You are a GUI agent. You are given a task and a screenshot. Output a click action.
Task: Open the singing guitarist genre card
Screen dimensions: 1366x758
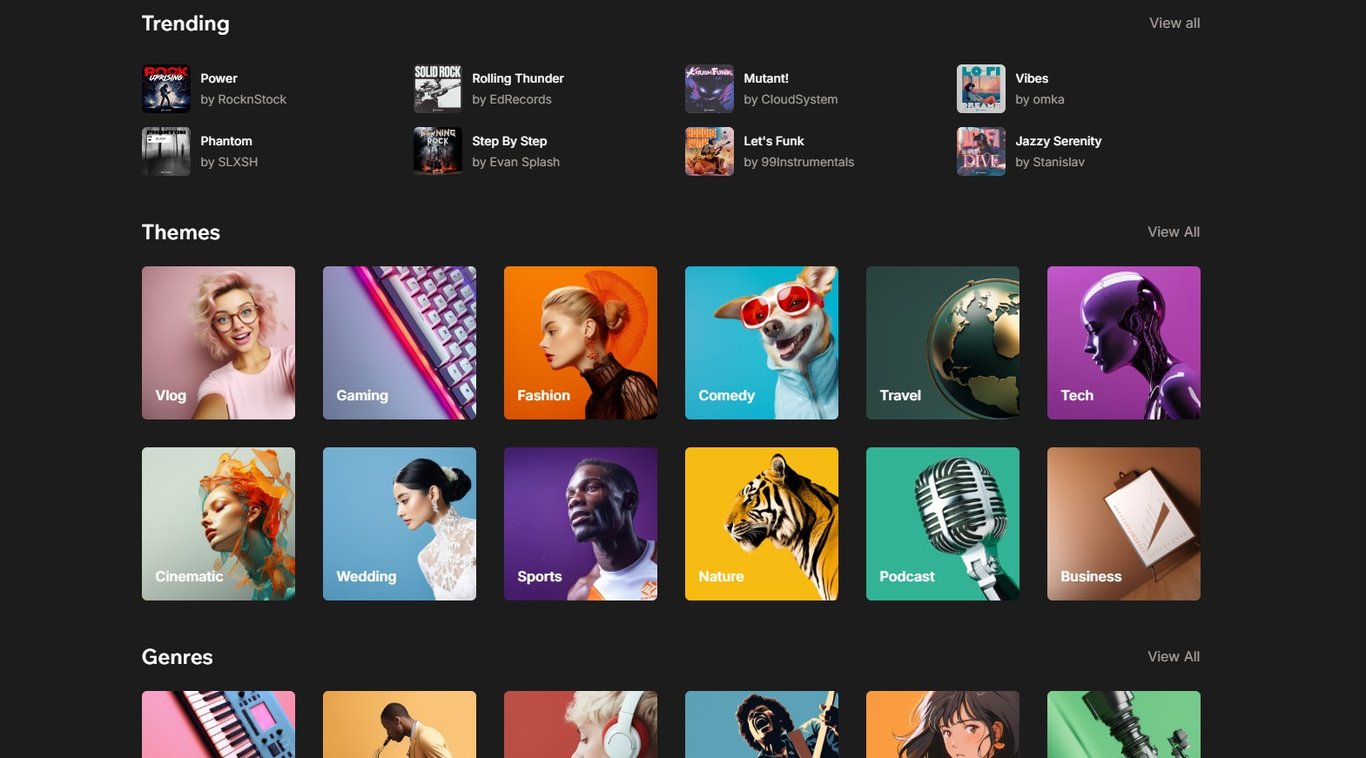761,725
